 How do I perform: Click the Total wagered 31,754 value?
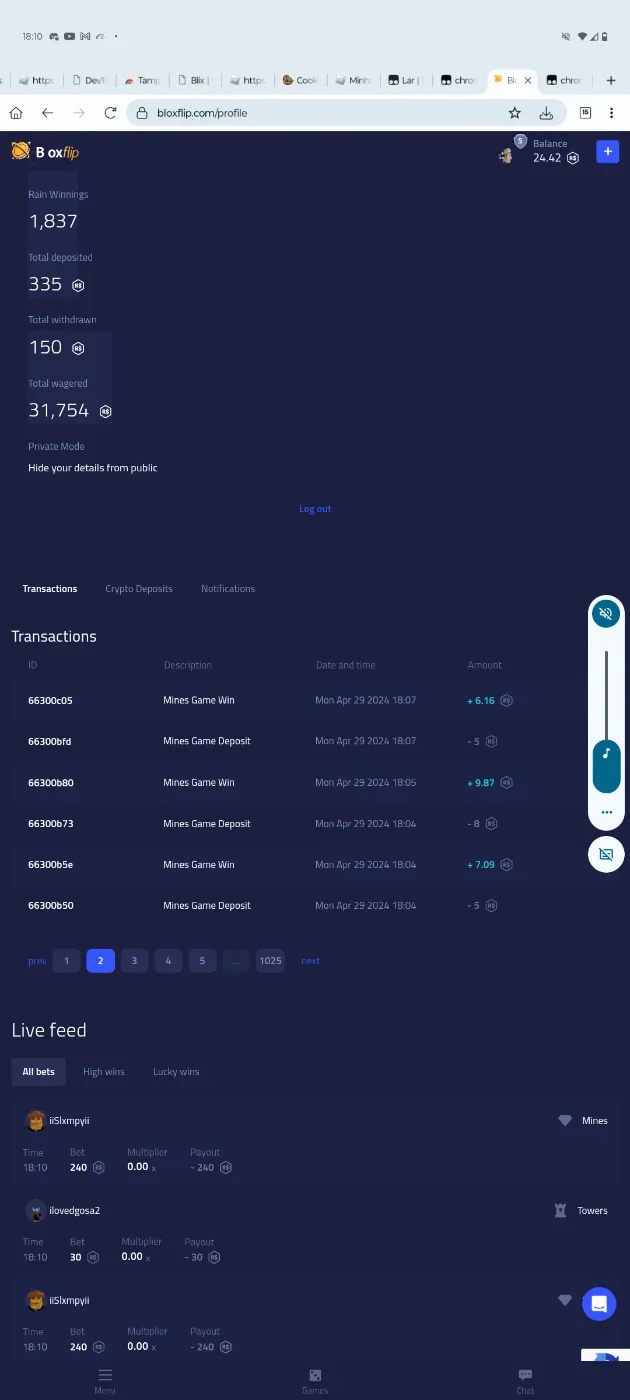[x=59, y=411]
